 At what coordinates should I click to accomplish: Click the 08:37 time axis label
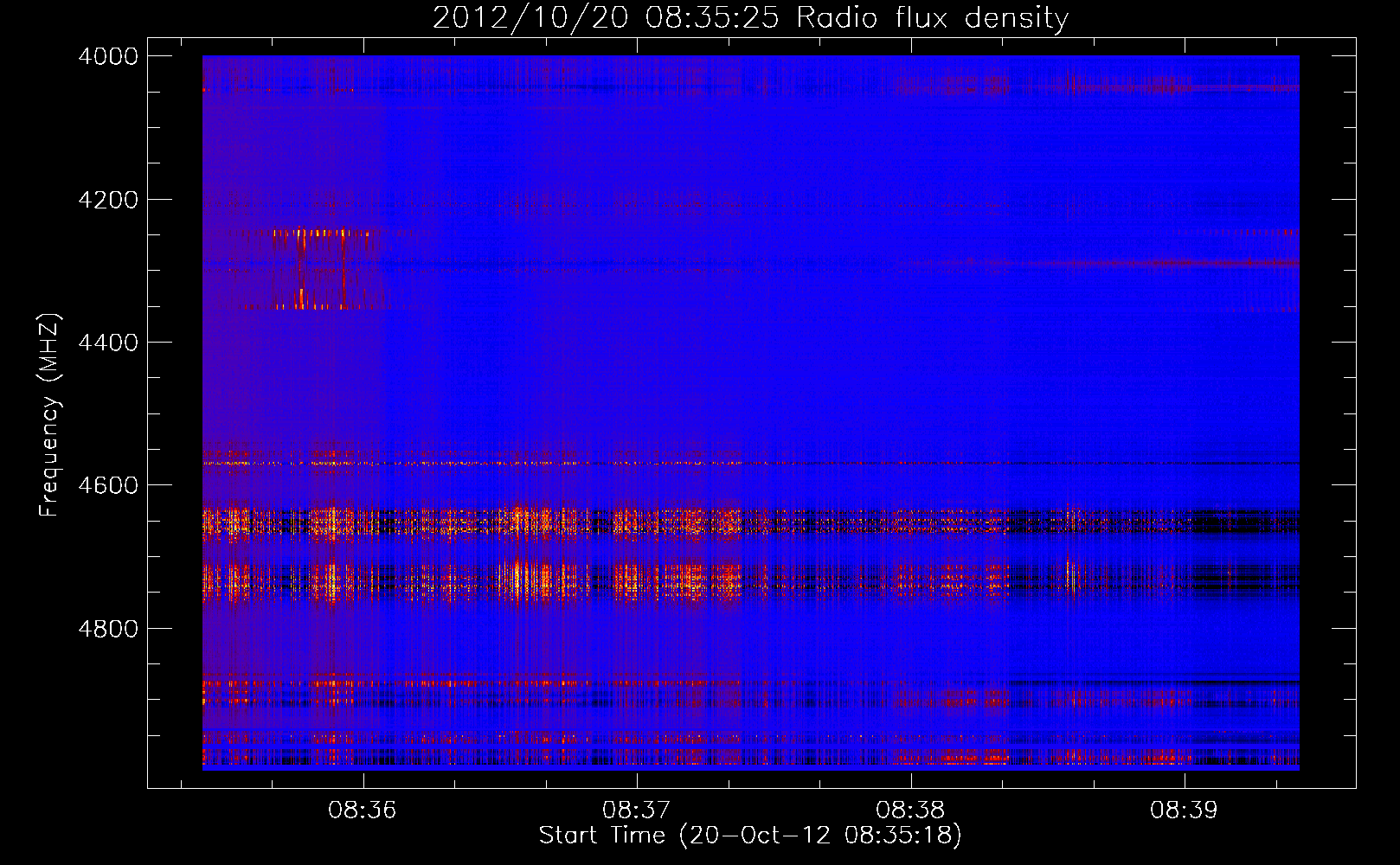pos(637,811)
